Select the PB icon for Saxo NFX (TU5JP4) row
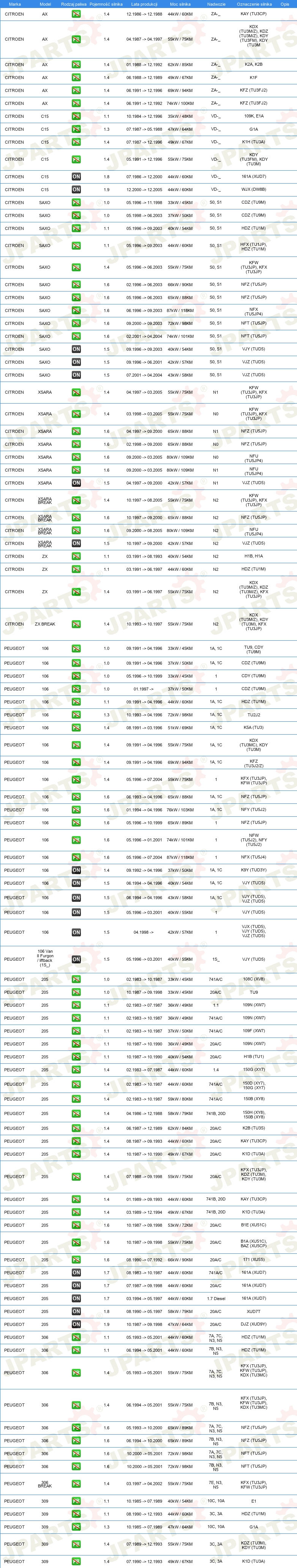The image size is (297, 1568). click(76, 310)
